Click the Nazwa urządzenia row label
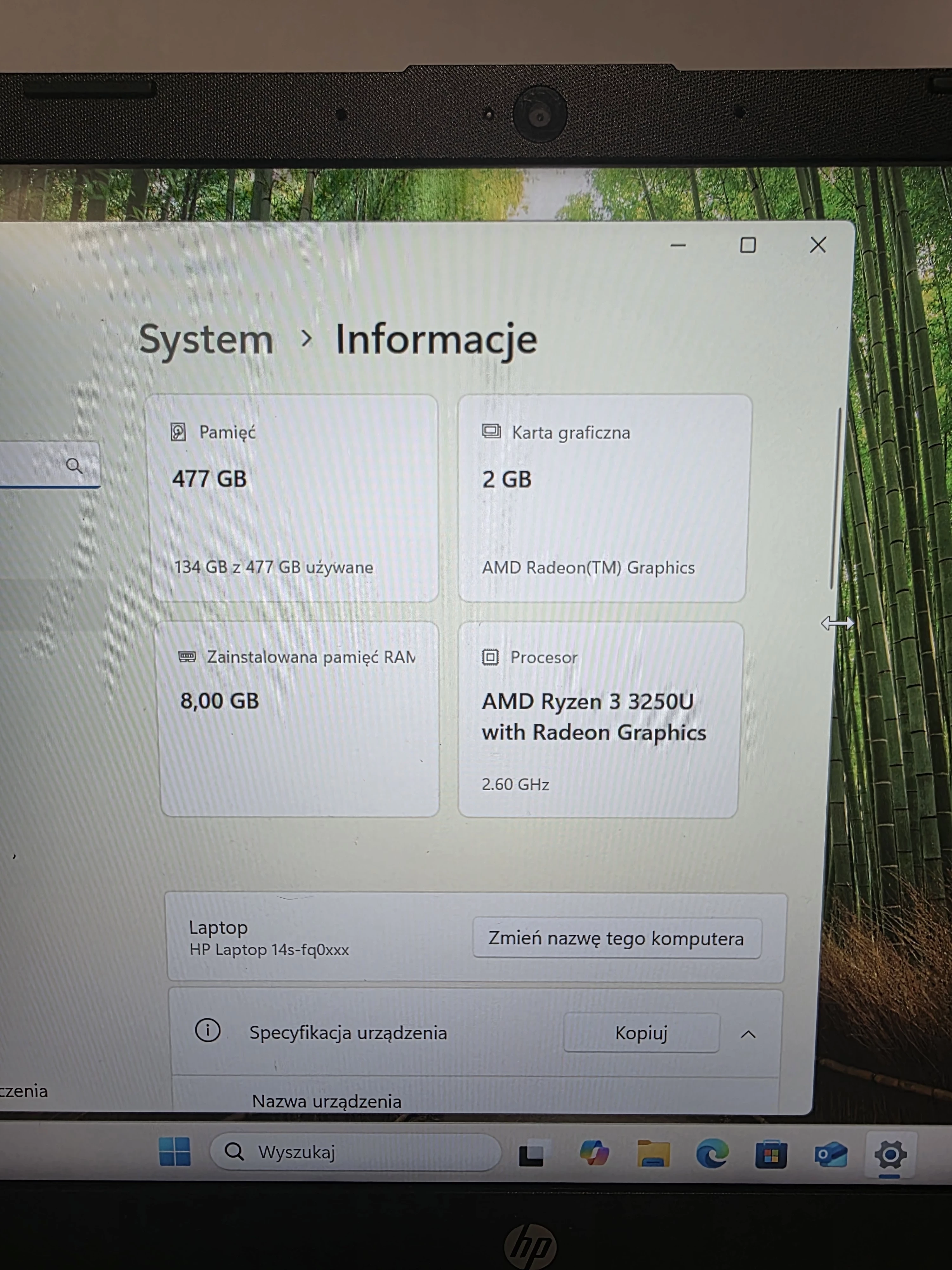 327,1101
